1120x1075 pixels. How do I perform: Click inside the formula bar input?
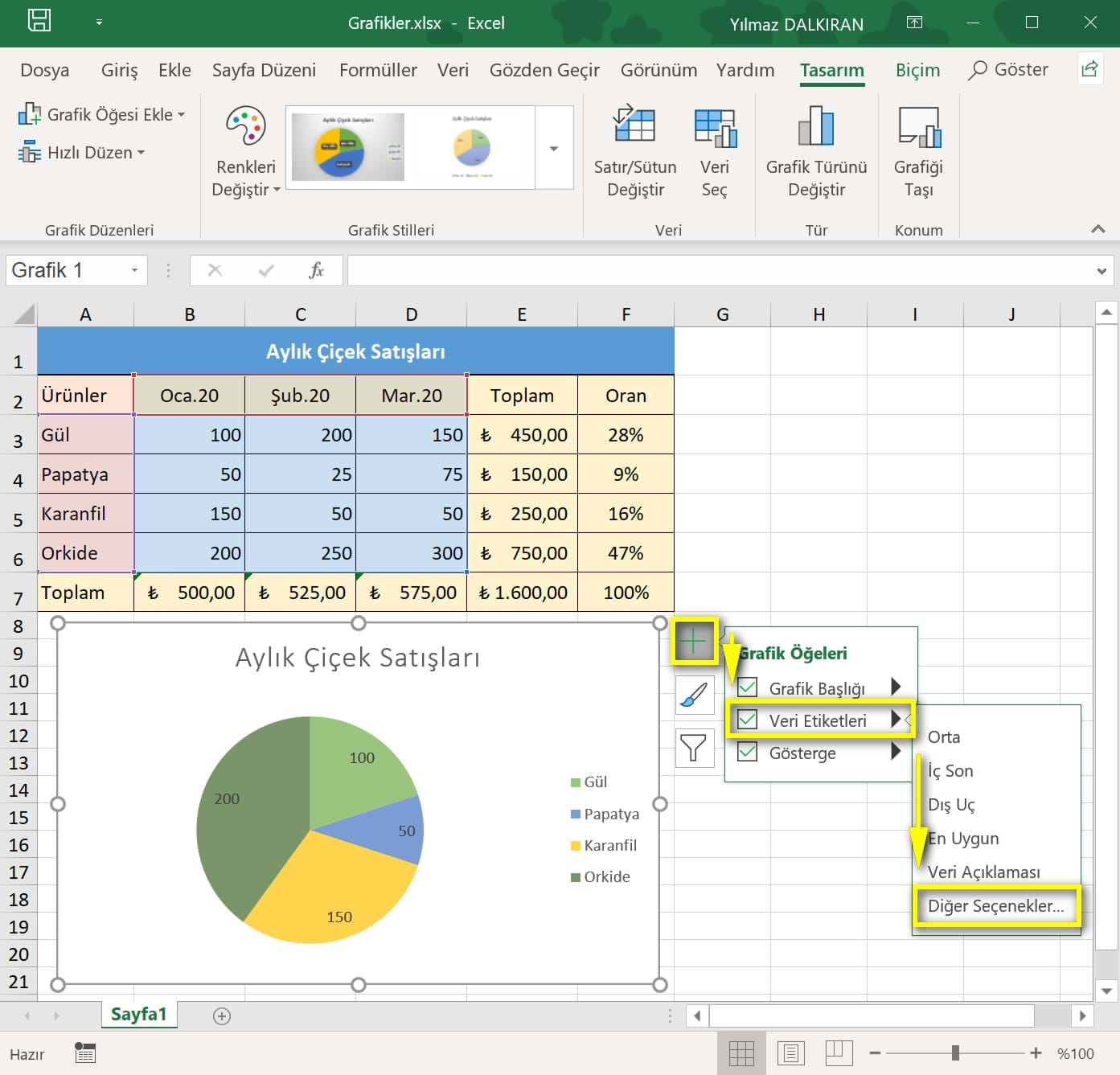(x=720, y=270)
